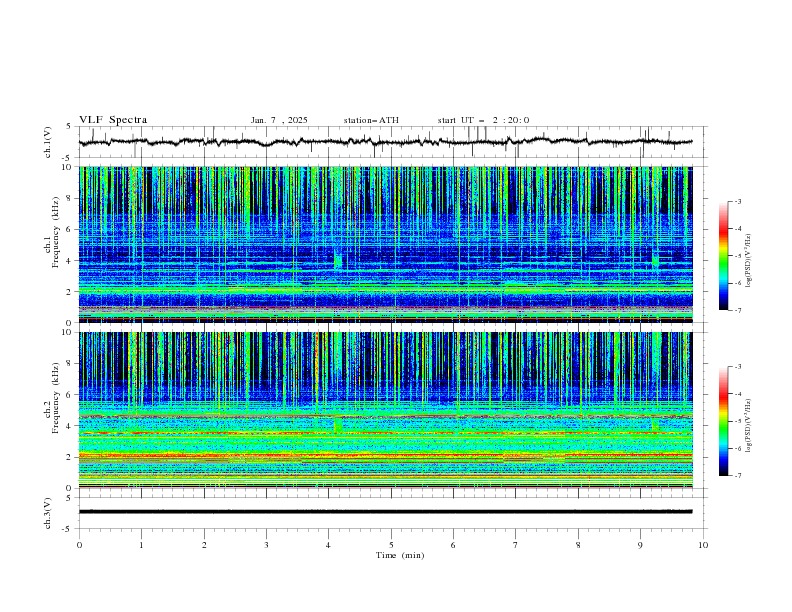Click the ch.2 spectrogram color scale bar
The width and height of the screenshot is (792, 612).
724,421
